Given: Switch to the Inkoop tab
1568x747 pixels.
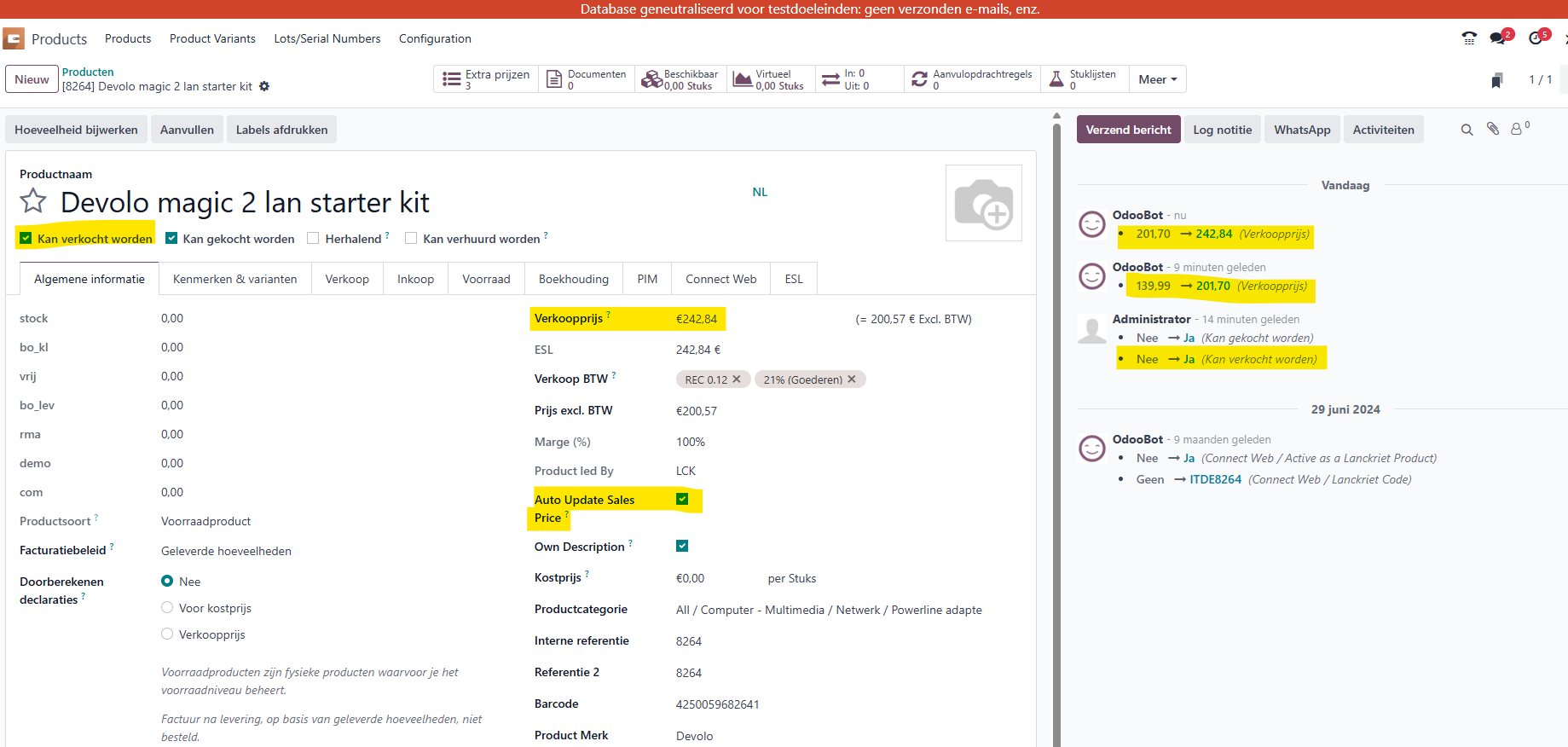Looking at the screenshot, I should point(415,279).
